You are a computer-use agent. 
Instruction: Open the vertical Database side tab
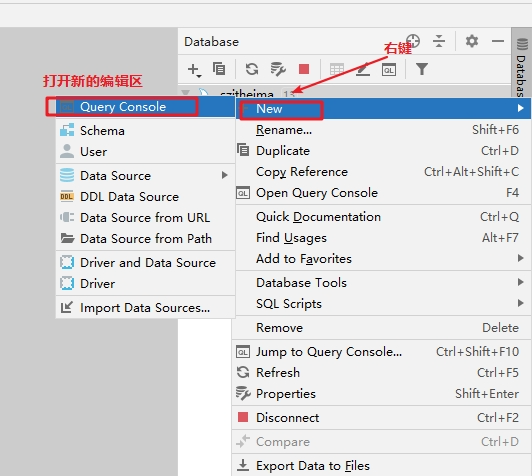pyautogui.click(x=521, y=63)
